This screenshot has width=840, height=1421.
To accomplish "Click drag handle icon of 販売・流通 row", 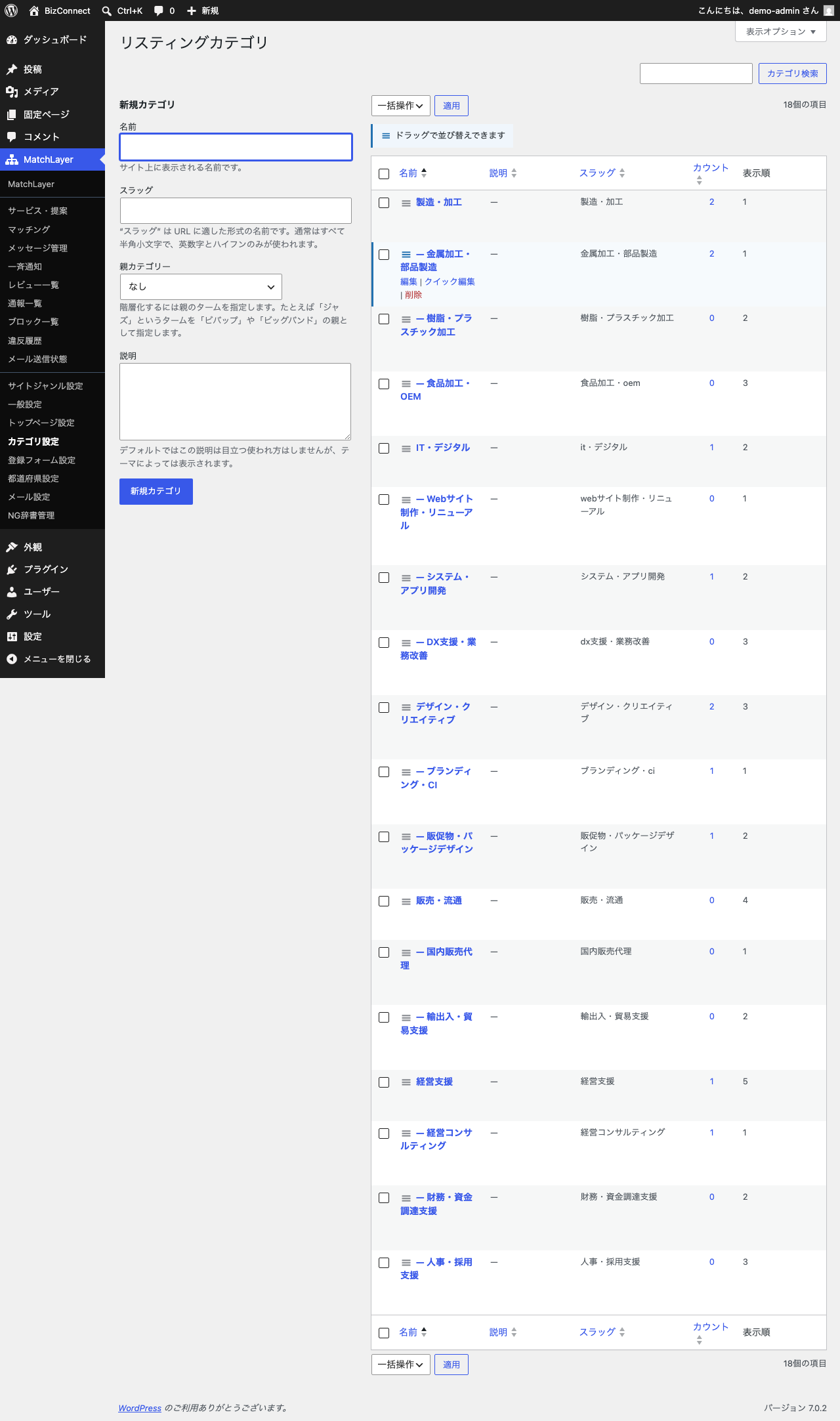I will pyautogui.click(x=406, y=902).
